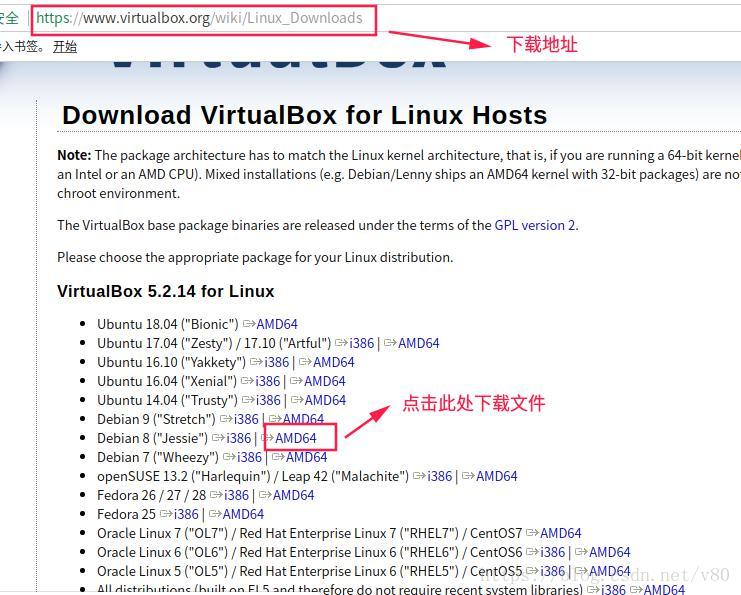This screenshot has width=741, height=595.
Task: Download Ubuntu 17.04 Zesty i386 package
Action: pos(362,343)
